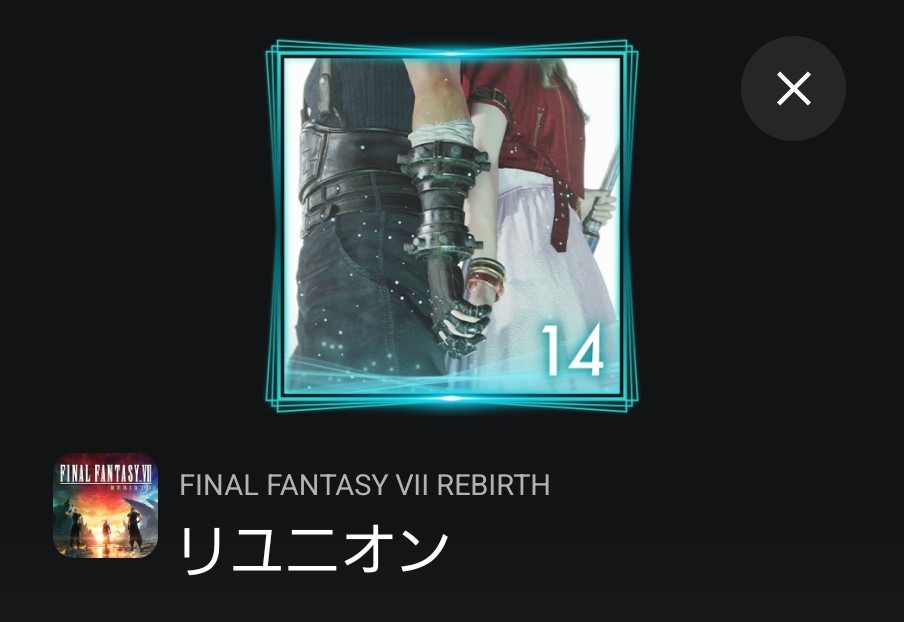The width and height of the screenshot is (904, 622).
Task: Click the logo text inside game icon
Action: [x=106, y=476]
